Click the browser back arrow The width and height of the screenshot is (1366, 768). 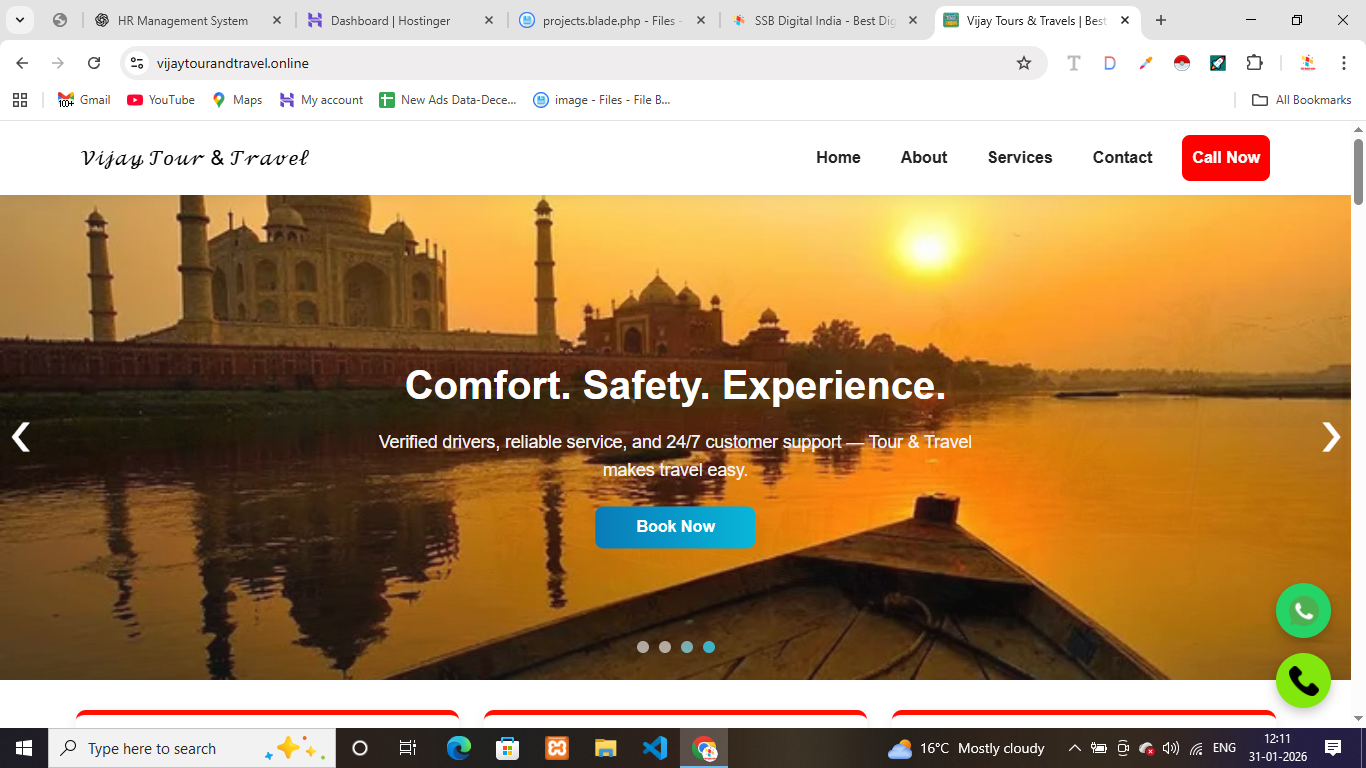point(21,62)
